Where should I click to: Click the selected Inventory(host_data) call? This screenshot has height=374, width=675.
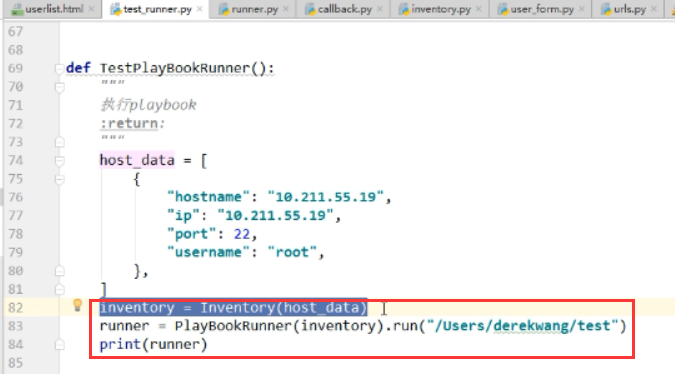284,308
